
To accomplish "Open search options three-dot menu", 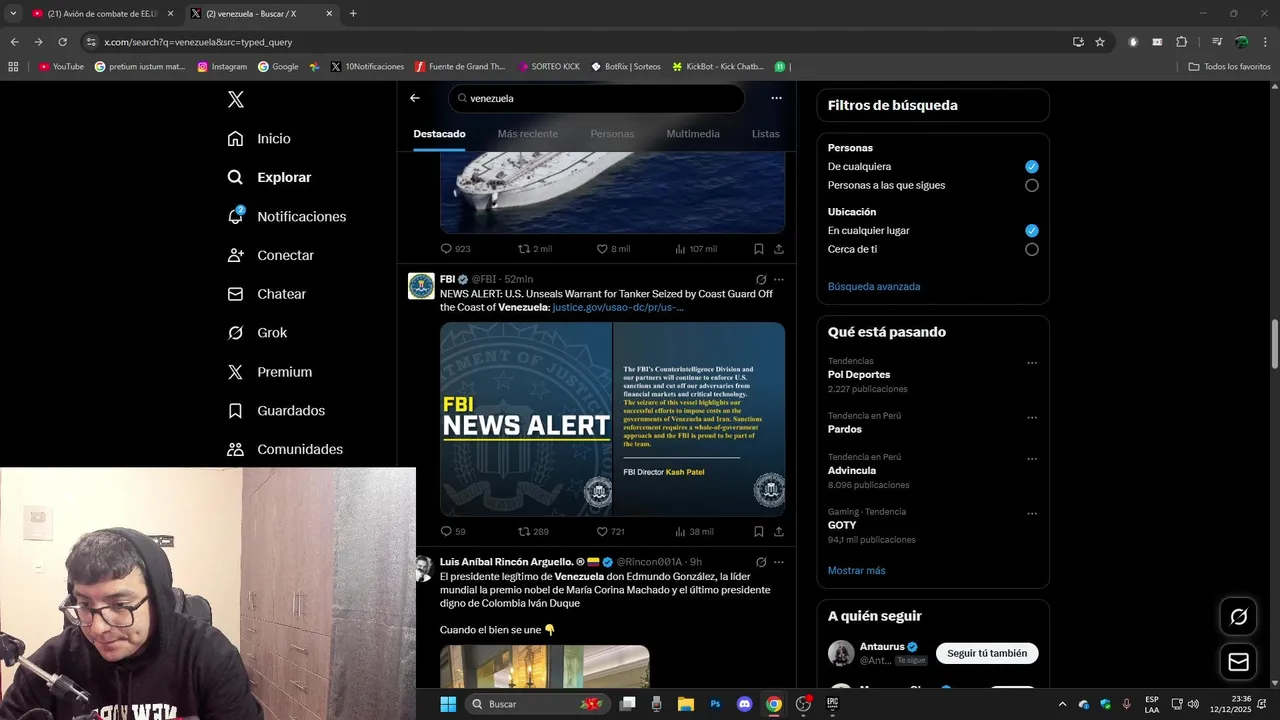I will 776,98.
